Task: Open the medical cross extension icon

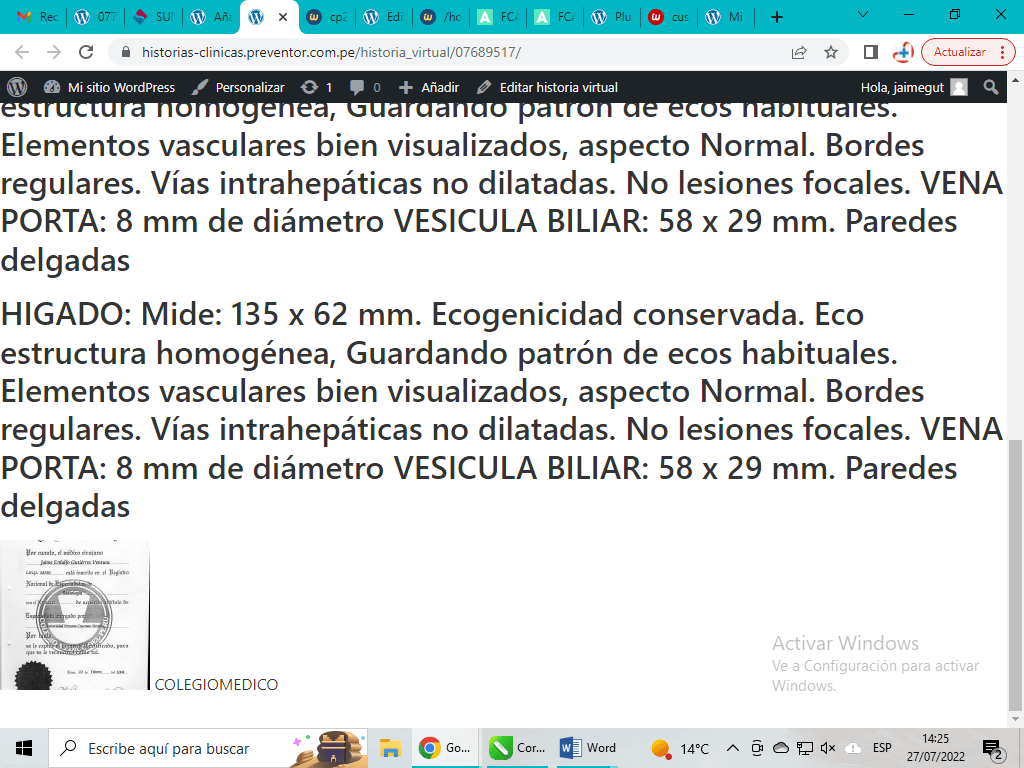Action: click(x=903, y=52)
